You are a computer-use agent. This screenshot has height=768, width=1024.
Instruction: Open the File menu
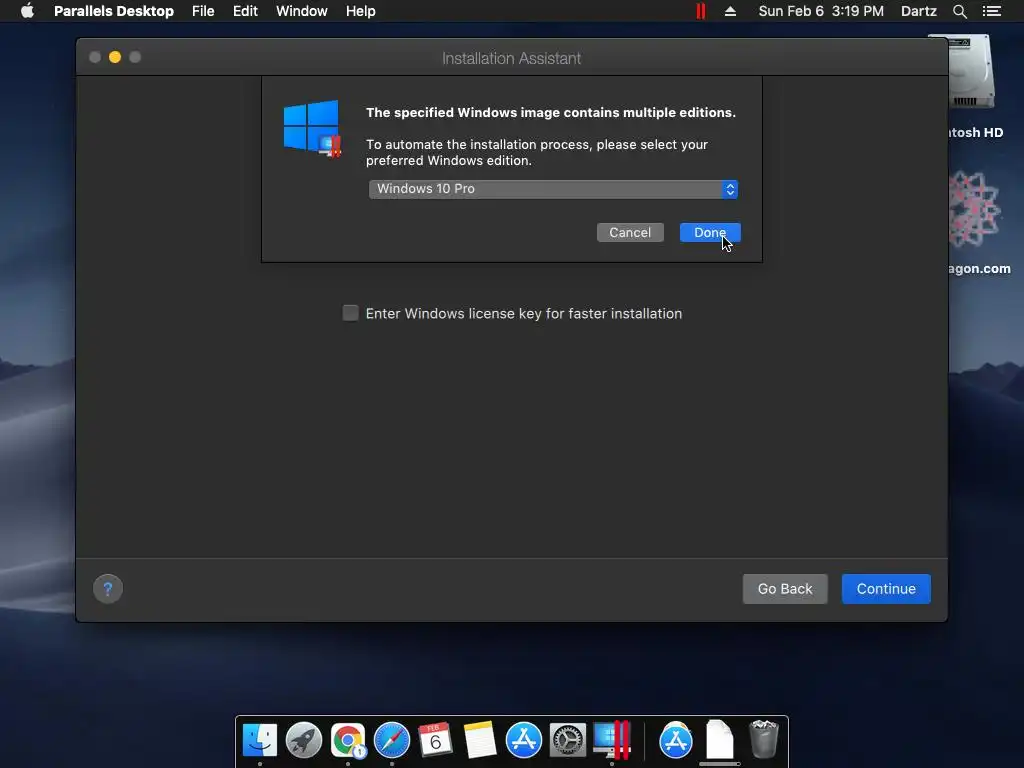203,11
